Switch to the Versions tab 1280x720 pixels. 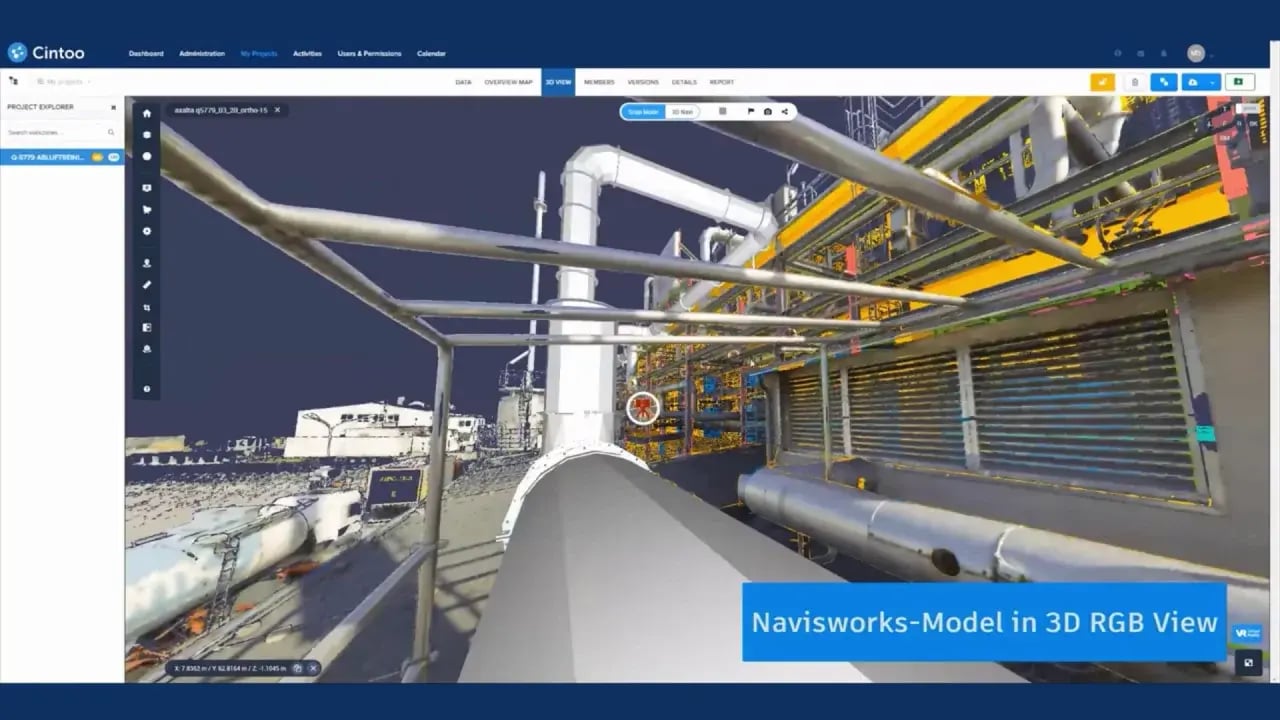(x=643, y=82)
